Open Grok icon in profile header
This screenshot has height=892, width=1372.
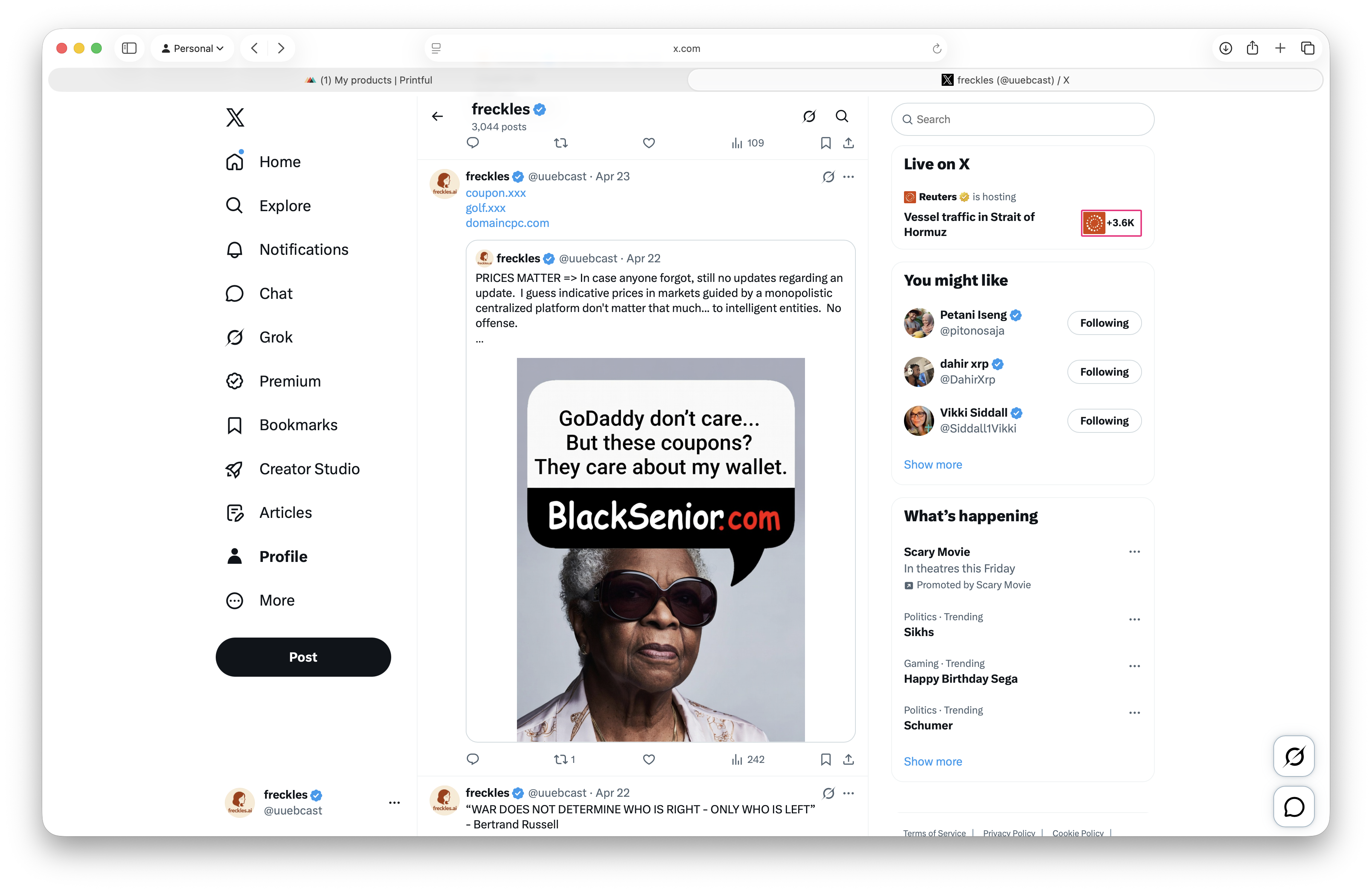pos(809,116)
